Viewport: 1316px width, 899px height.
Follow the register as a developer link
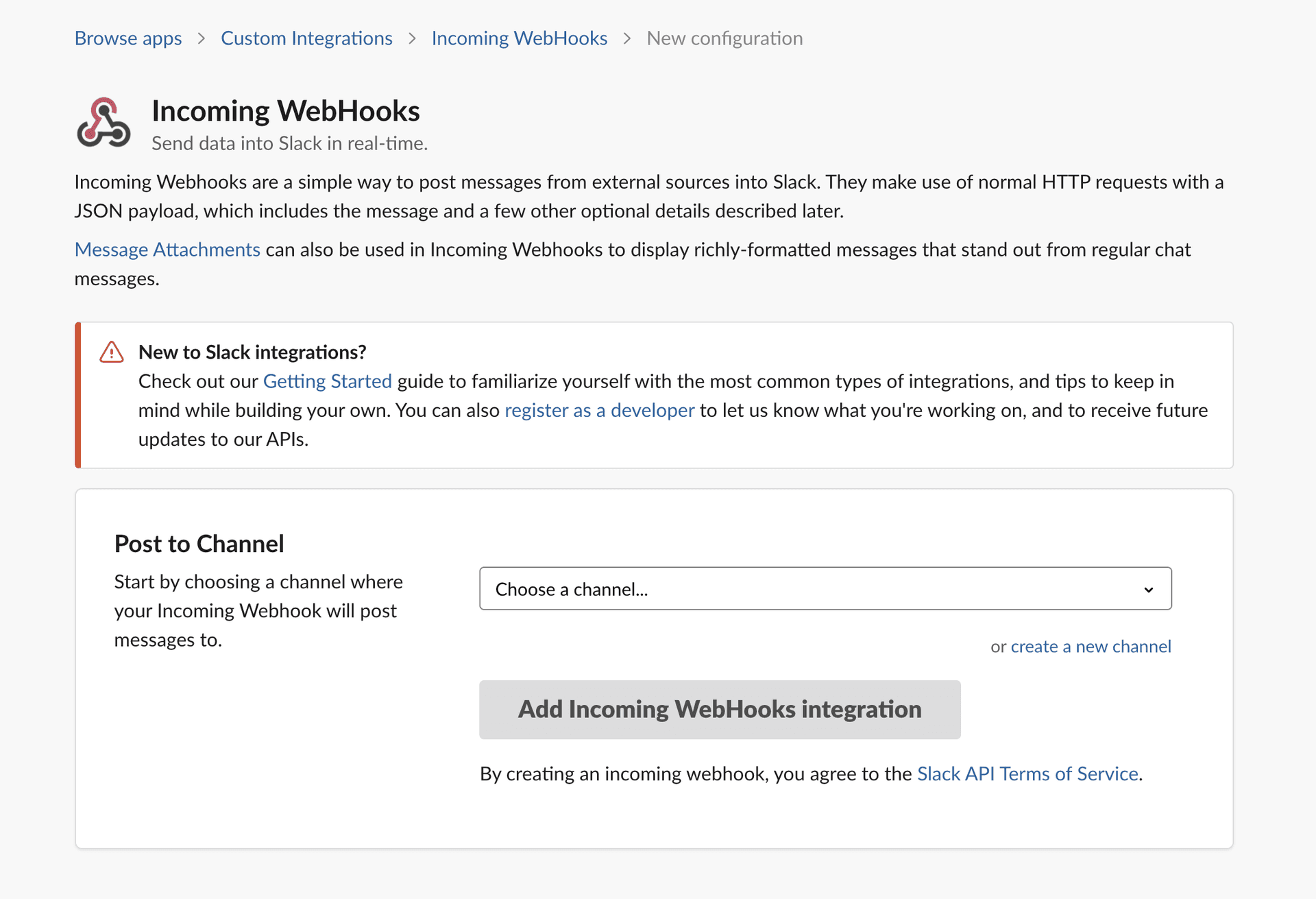(599, 410)
